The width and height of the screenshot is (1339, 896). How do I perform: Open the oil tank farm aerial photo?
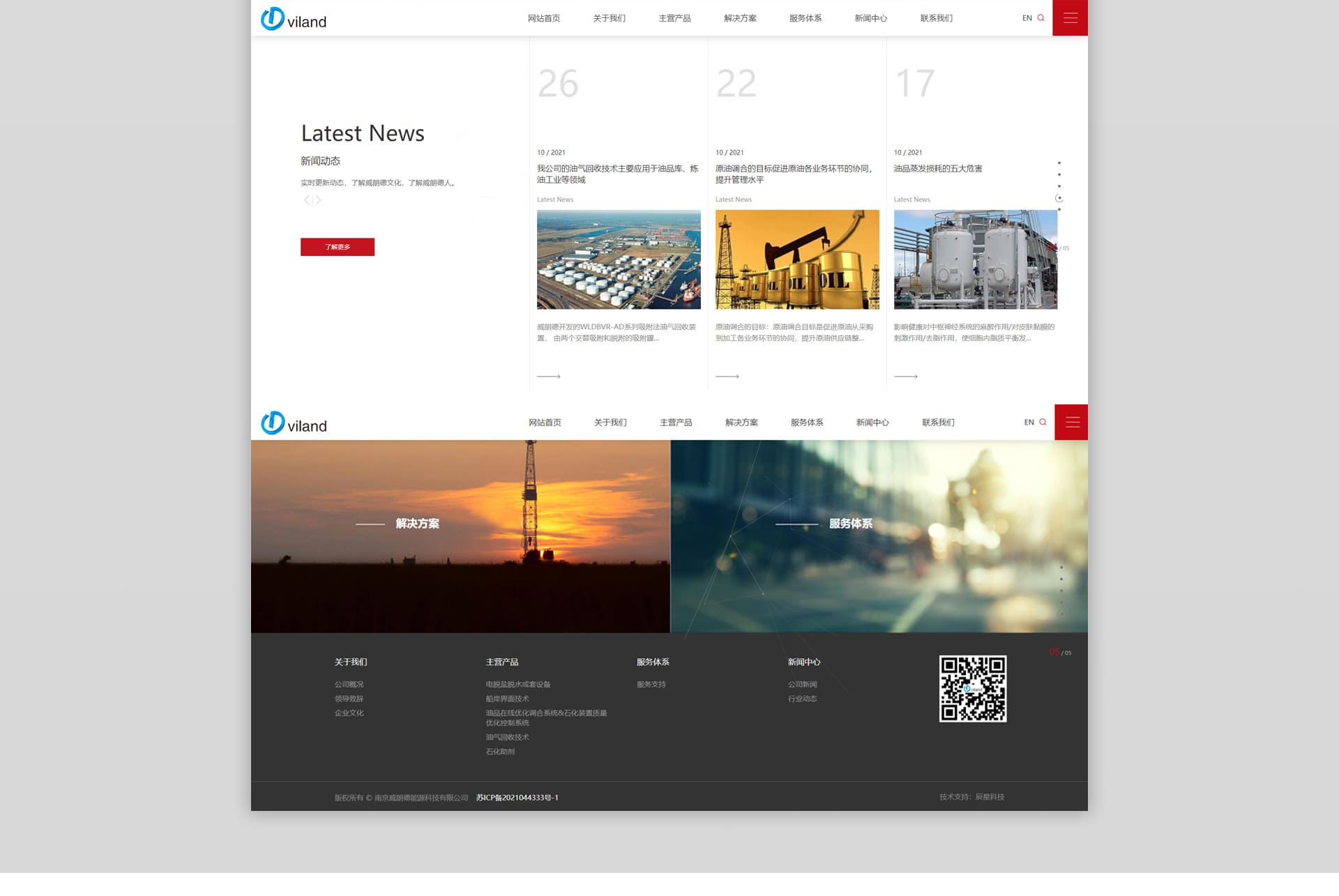[619, 259]
